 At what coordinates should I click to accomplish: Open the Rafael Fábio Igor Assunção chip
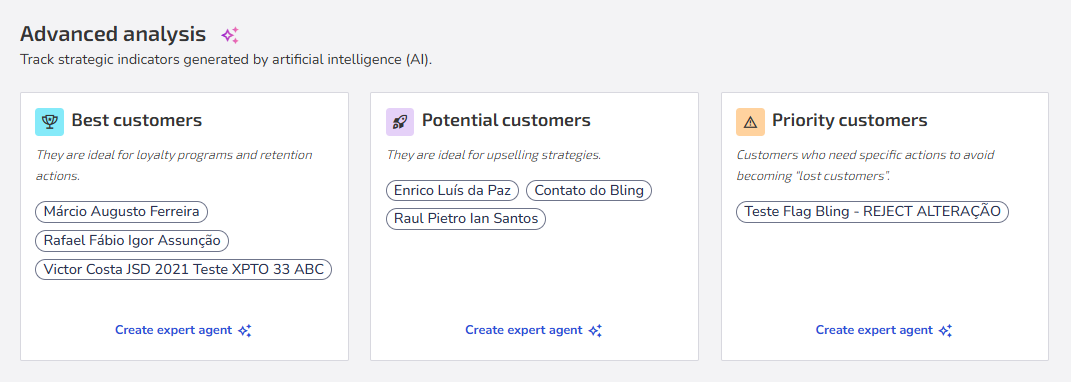coord(133,241)
